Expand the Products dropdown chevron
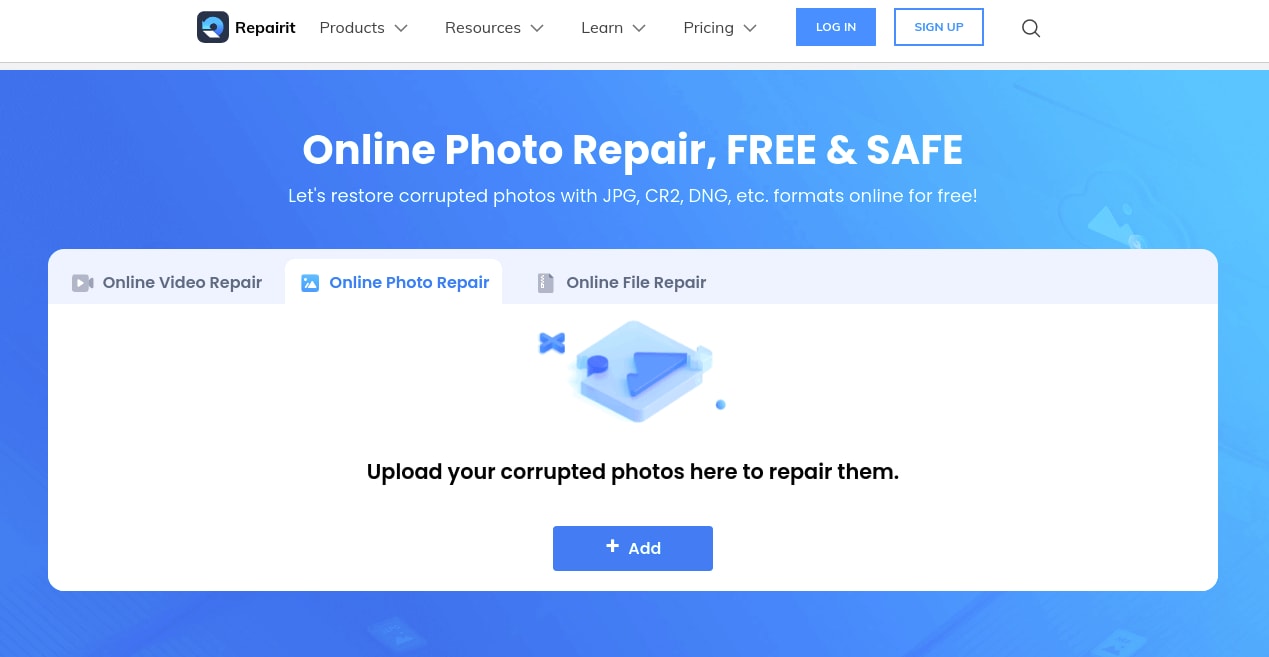The image size is (1269, 657). click(x=401, y=28)
